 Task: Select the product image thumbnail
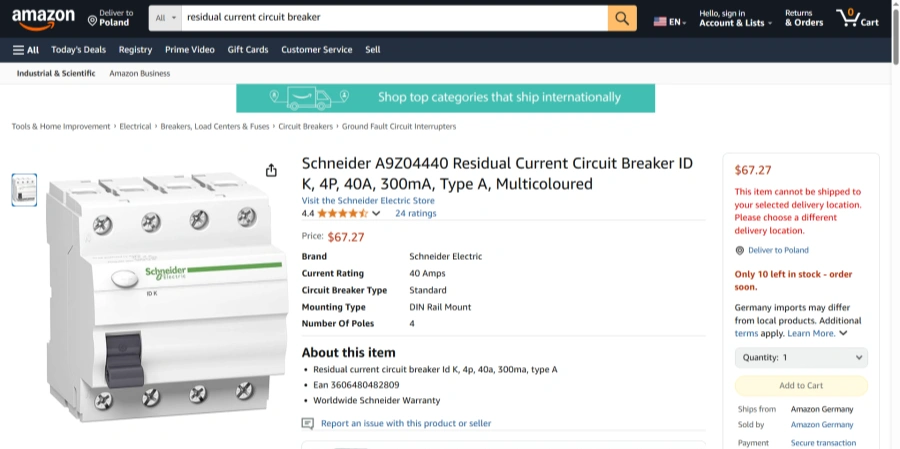pyautogui.click(x=24, y=190)
